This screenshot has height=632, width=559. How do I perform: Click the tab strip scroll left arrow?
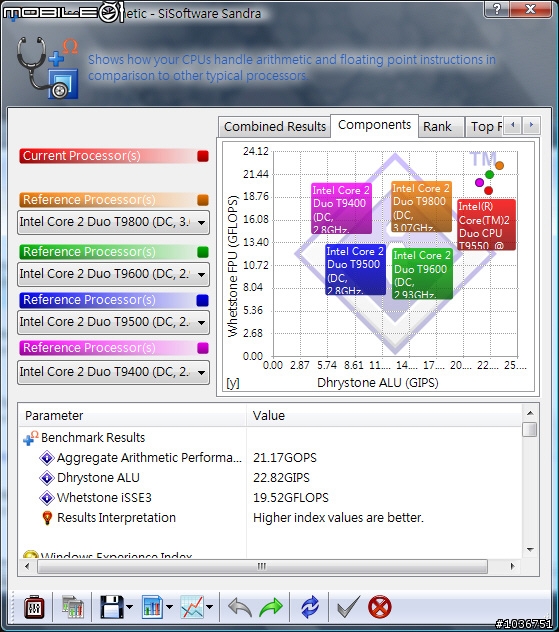tap(513, 125)
